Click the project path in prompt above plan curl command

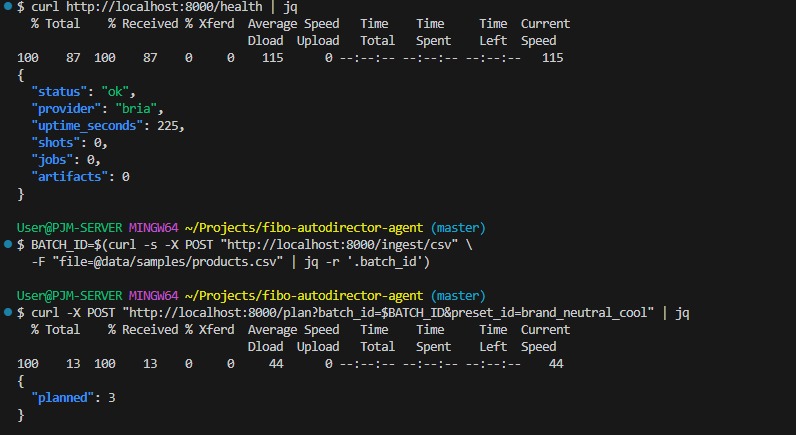(x=304, y=295)
